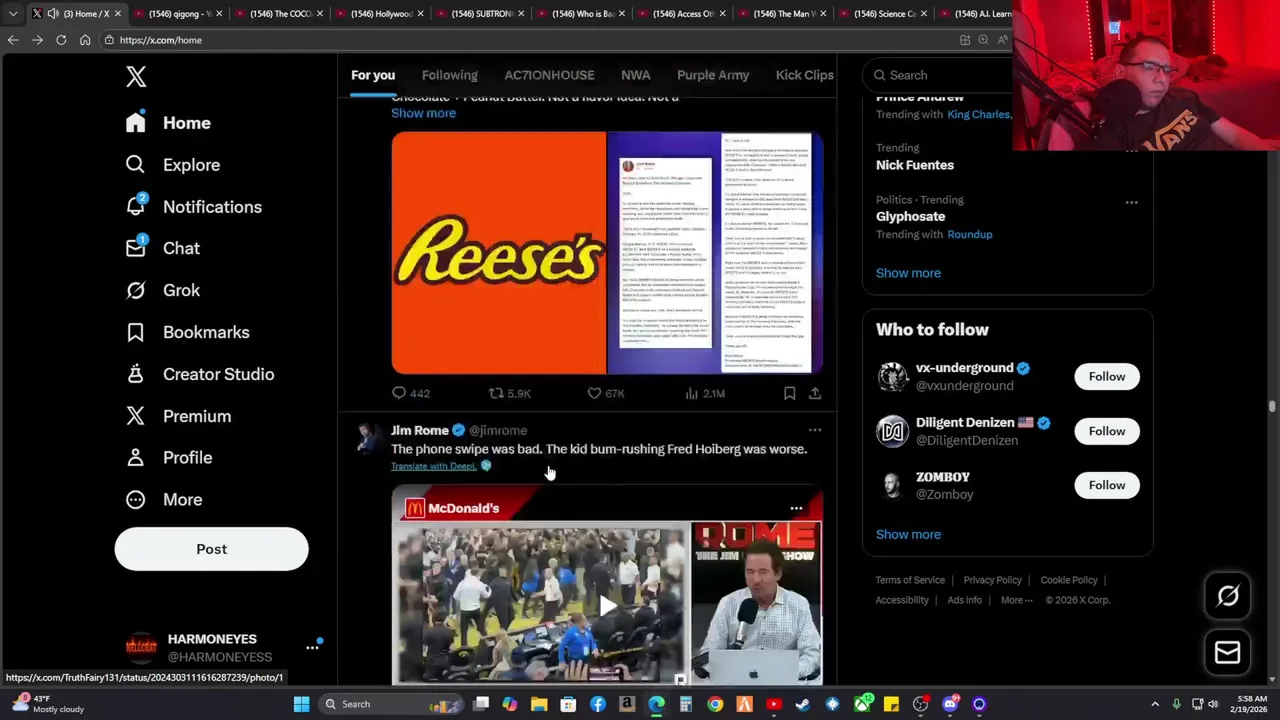Open HARMONEYES account options ellipsis

point(312,648)
